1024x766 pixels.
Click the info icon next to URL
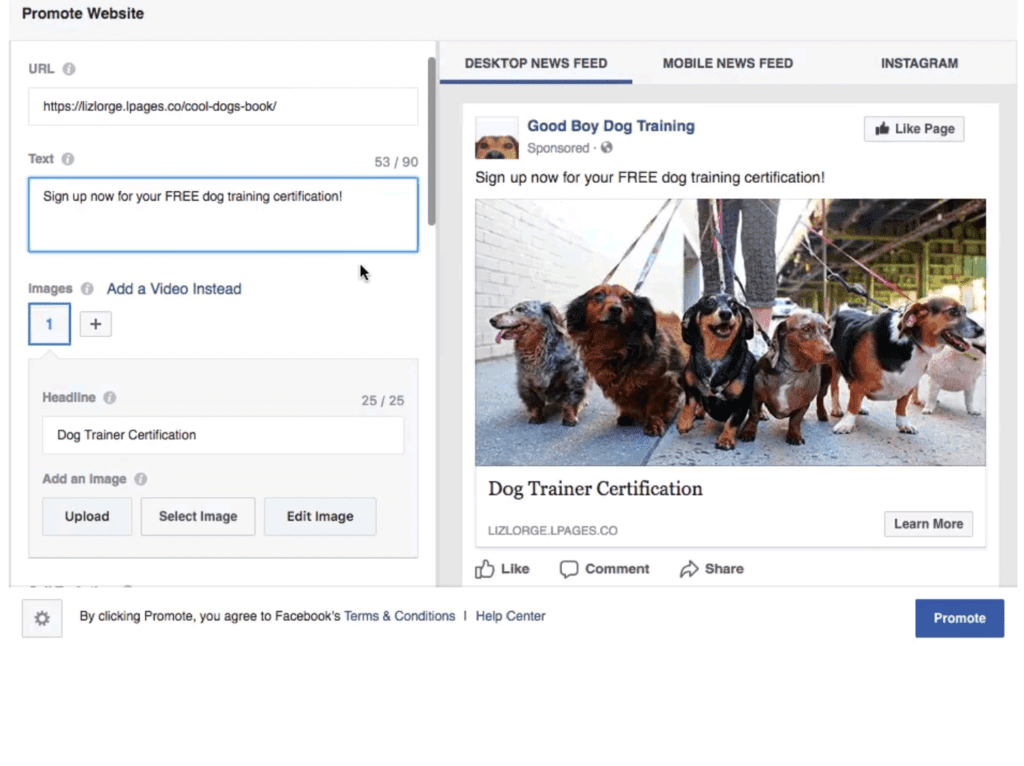(x=69, y=69)
